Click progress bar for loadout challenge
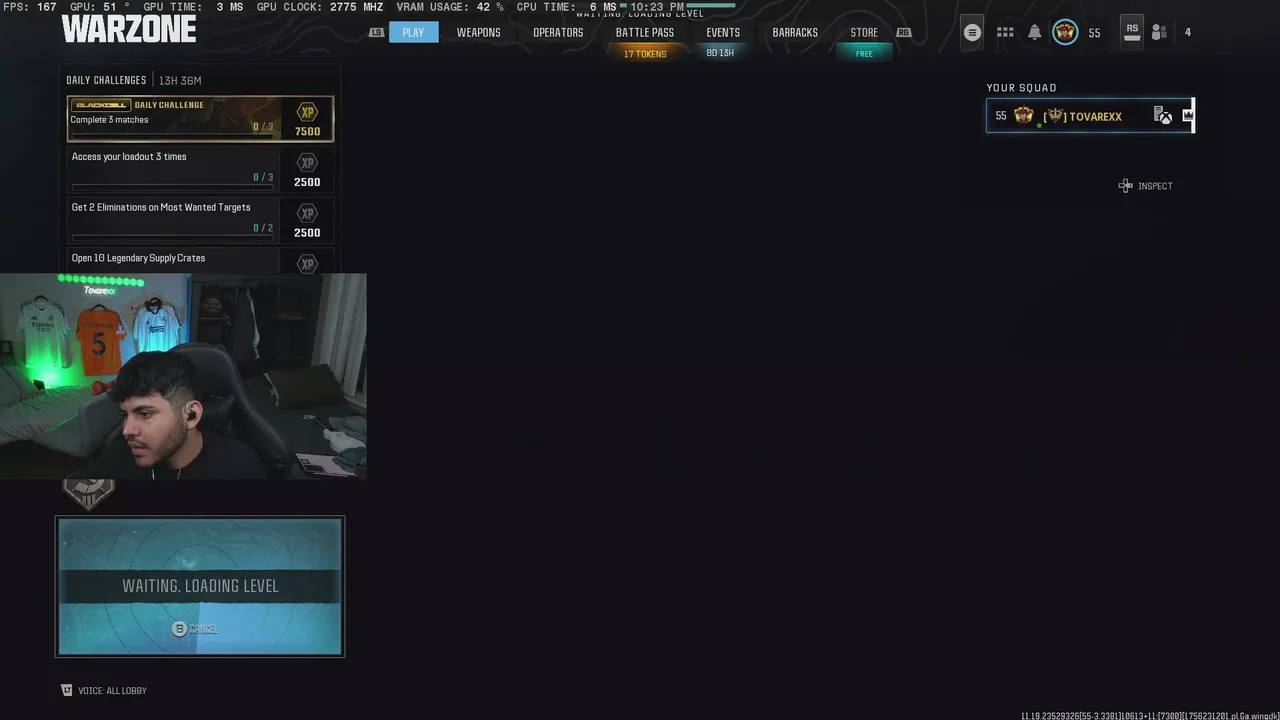 click(x=172, y=186)
